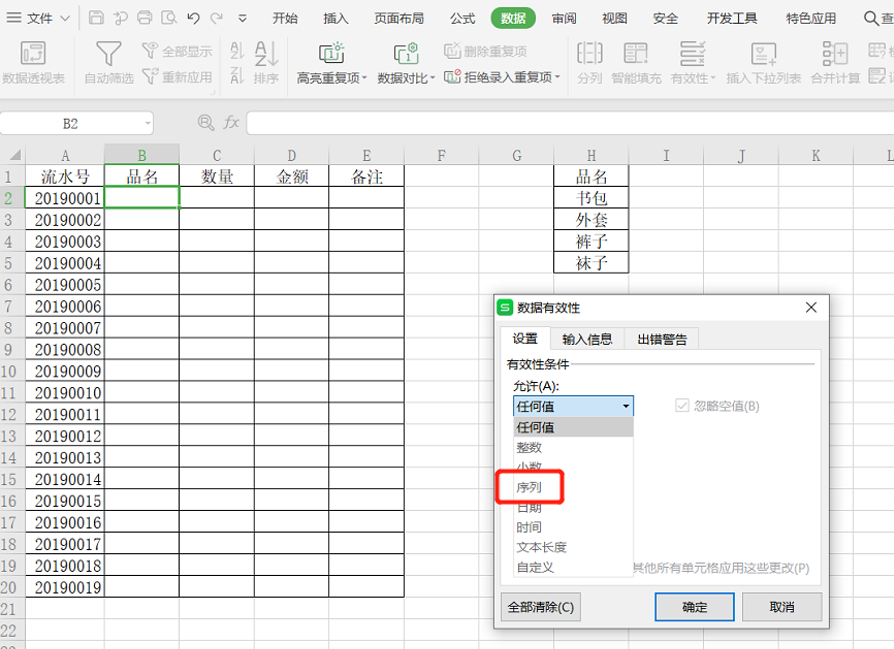Viewport: 894px width, 649px height.
Task: Click the 允许 combo box showing 任何值
Action: (573, 406)
